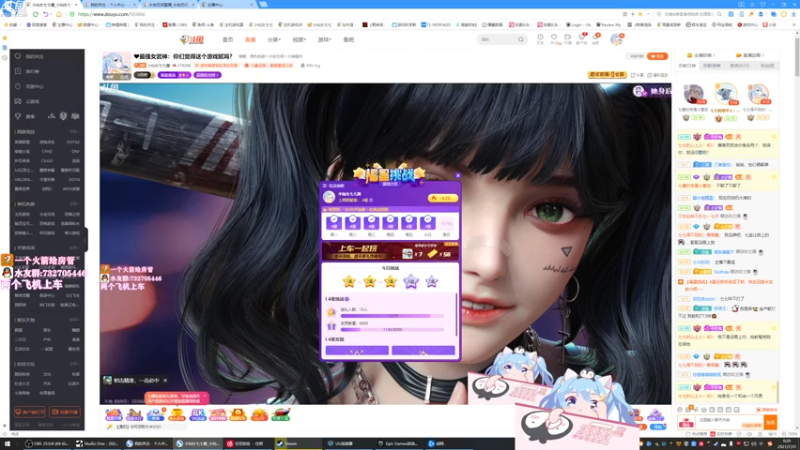The image size is (800, 450).
Task: Click the orange 关注 follow button
Action: click(x=657, y=56)
